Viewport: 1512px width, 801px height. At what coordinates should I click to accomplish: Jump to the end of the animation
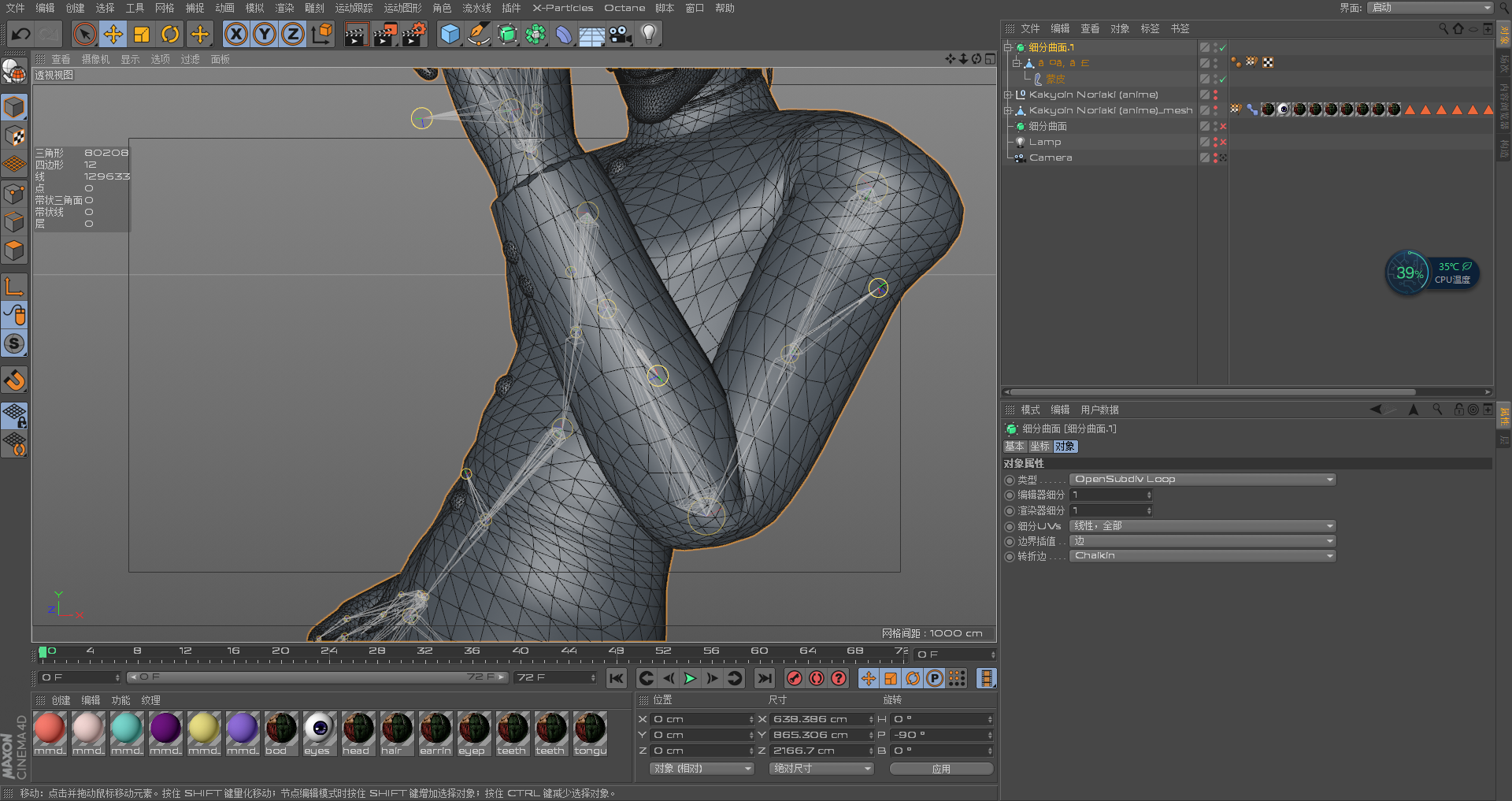click(x=764, y=678)
